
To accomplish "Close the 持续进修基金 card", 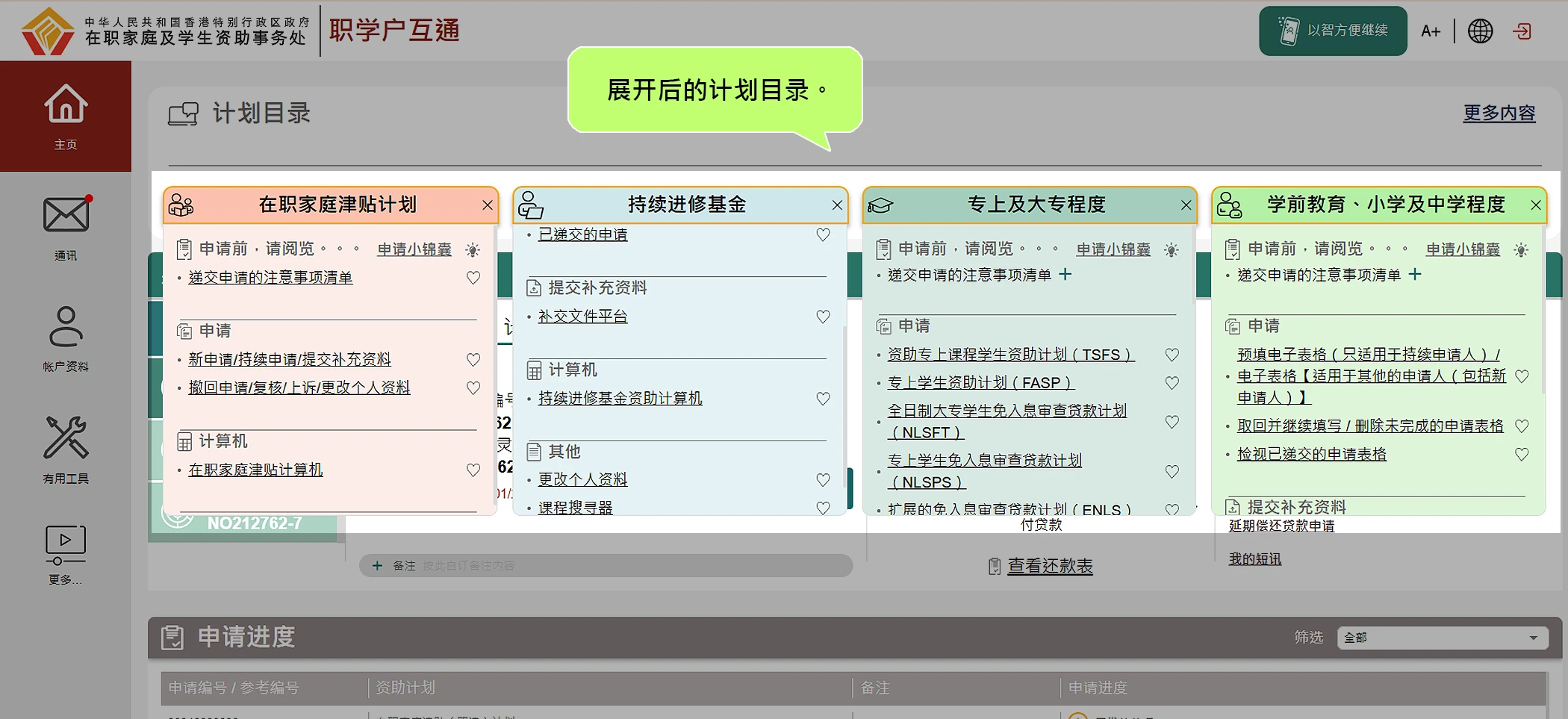I will tap(836, 205).
